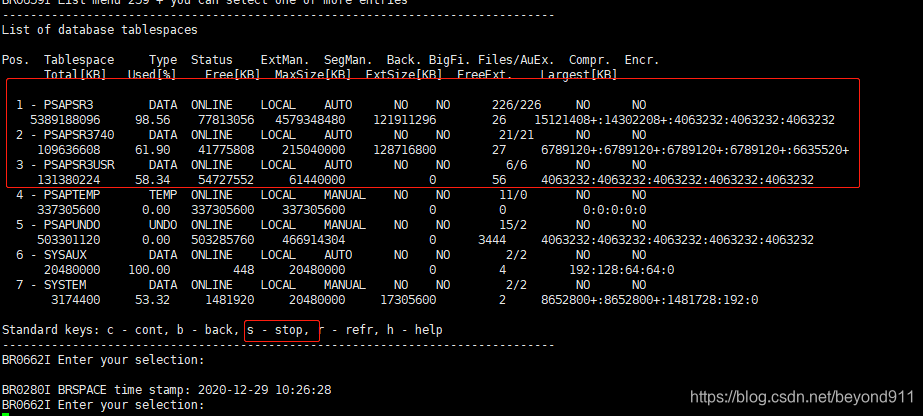Click the green terminal cursor

5,414
